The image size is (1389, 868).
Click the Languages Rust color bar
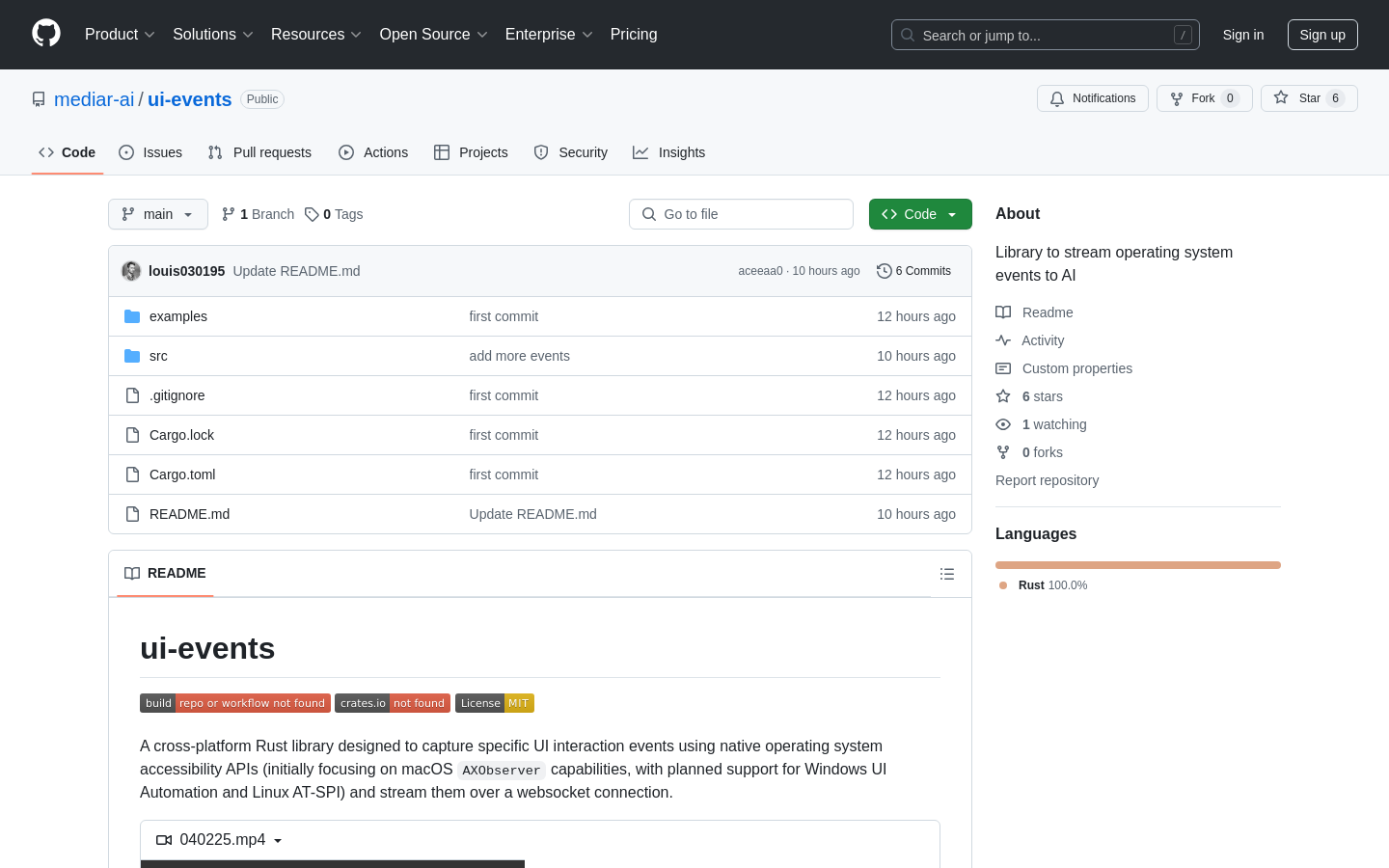click(1138, 565)
